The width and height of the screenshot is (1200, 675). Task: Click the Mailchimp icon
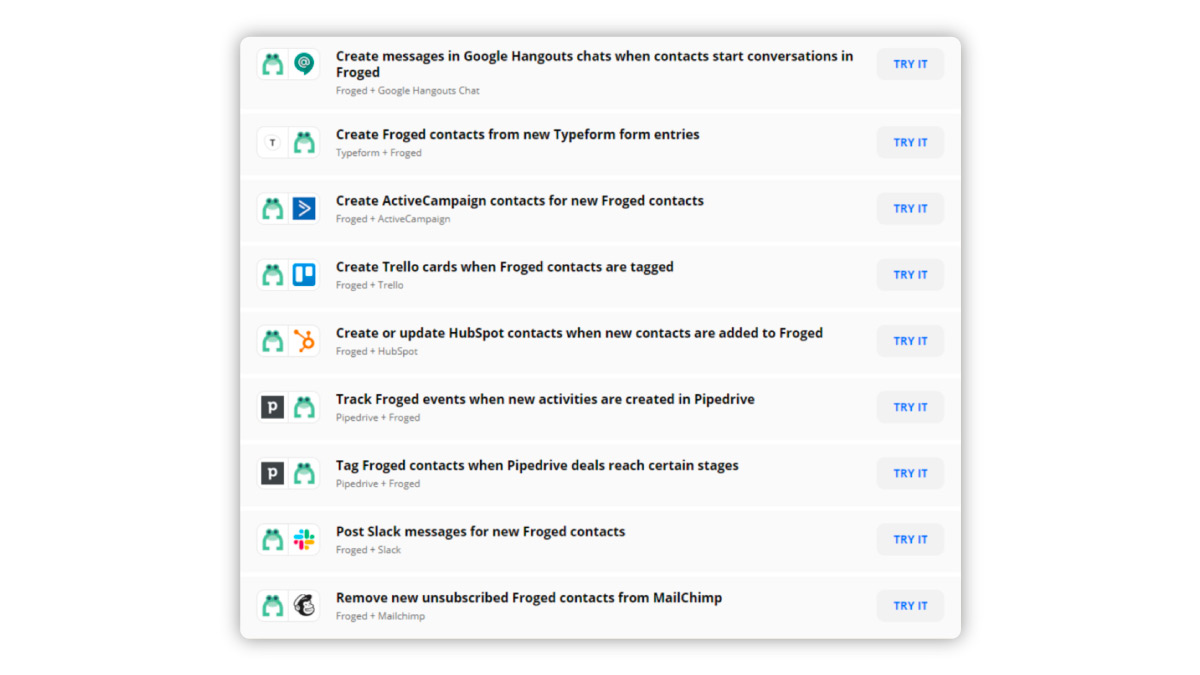304,606
